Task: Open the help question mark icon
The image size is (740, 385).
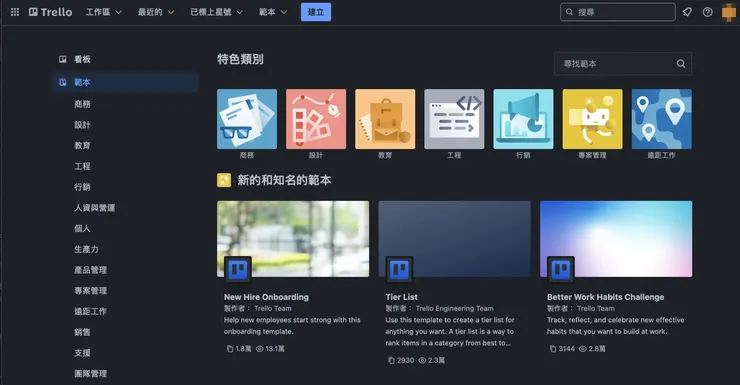Action: pyautogui.click(x=707, y=12)
